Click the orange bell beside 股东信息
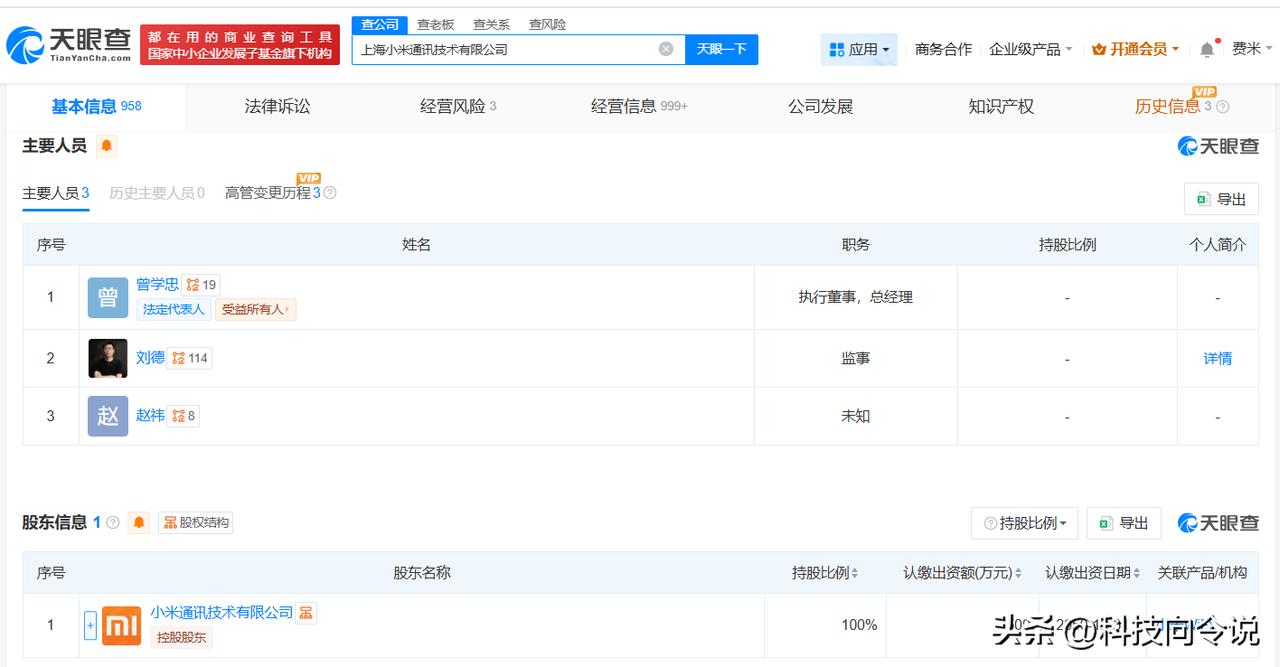This screenshot has width=1280, height=667. (139, 522)
